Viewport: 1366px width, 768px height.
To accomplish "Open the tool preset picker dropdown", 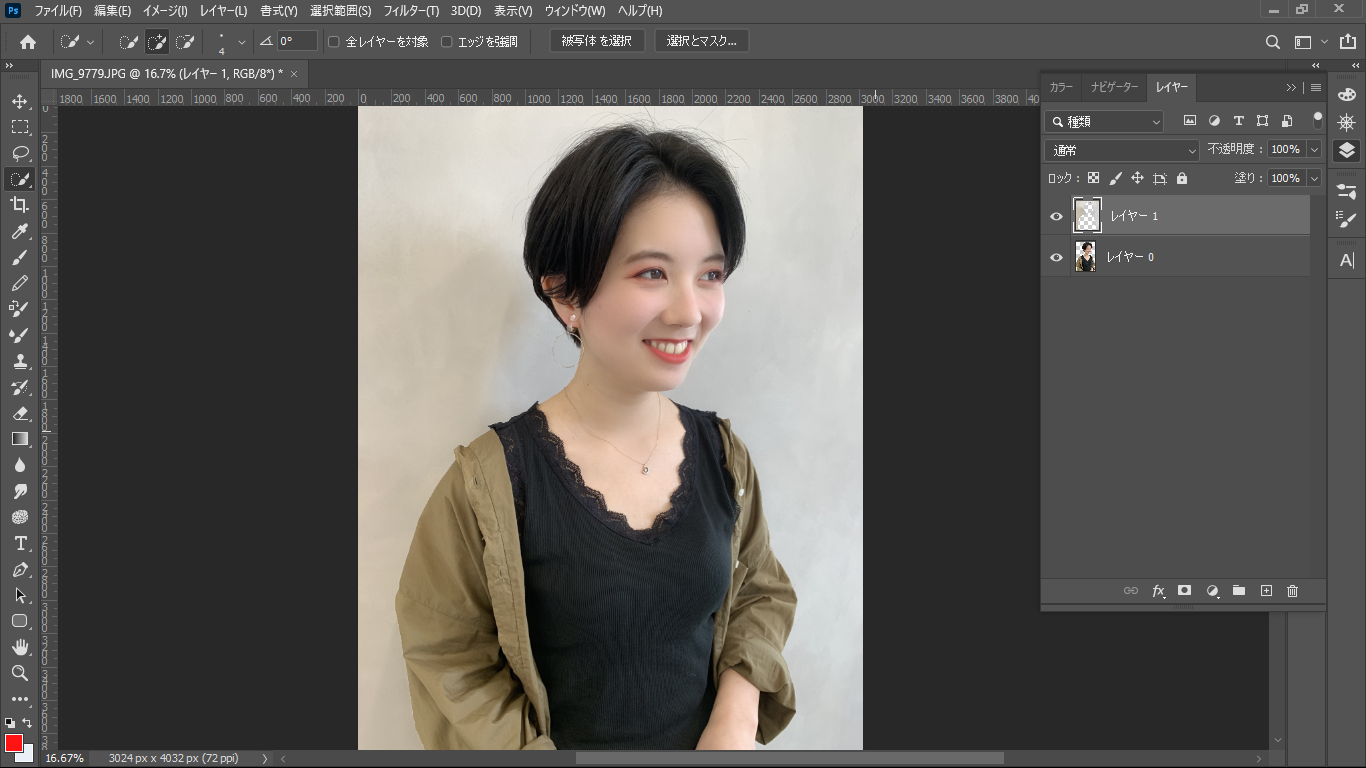I will [x=91, y=42].
